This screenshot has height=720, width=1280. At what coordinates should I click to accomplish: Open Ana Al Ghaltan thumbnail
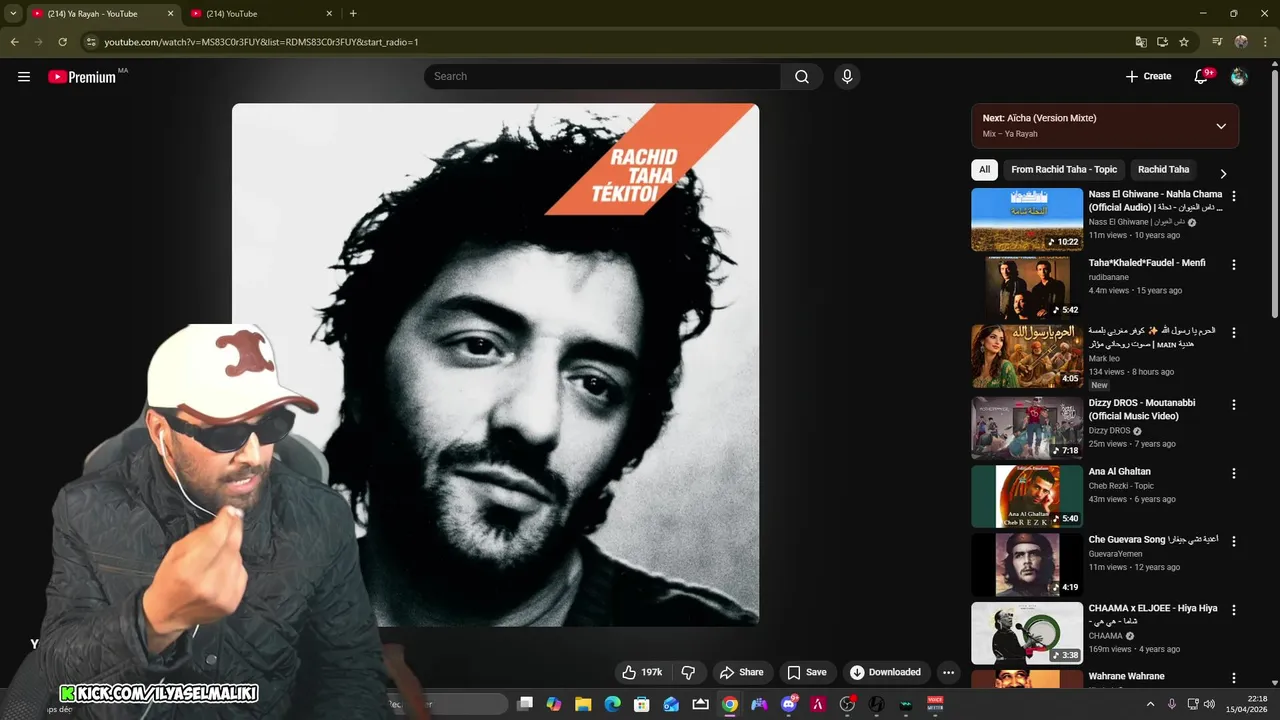pyautogui.click(x=1027, y=496)
